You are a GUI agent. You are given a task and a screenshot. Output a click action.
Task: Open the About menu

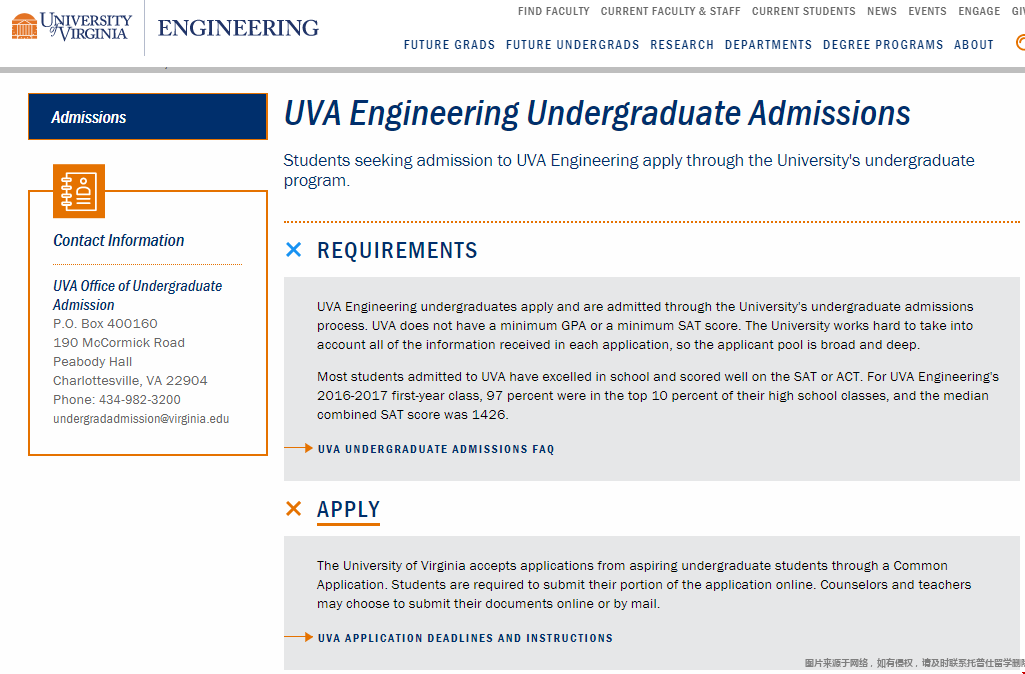[x=974, y=45]
